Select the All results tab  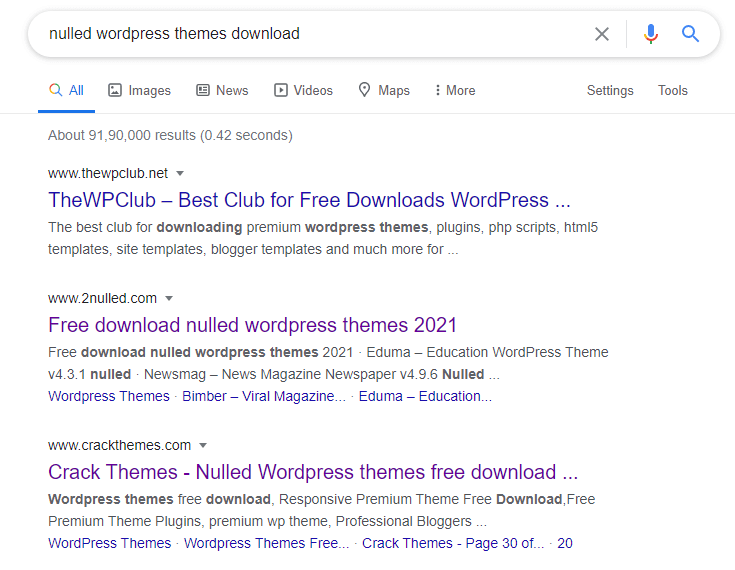click(x=67, y=90)
